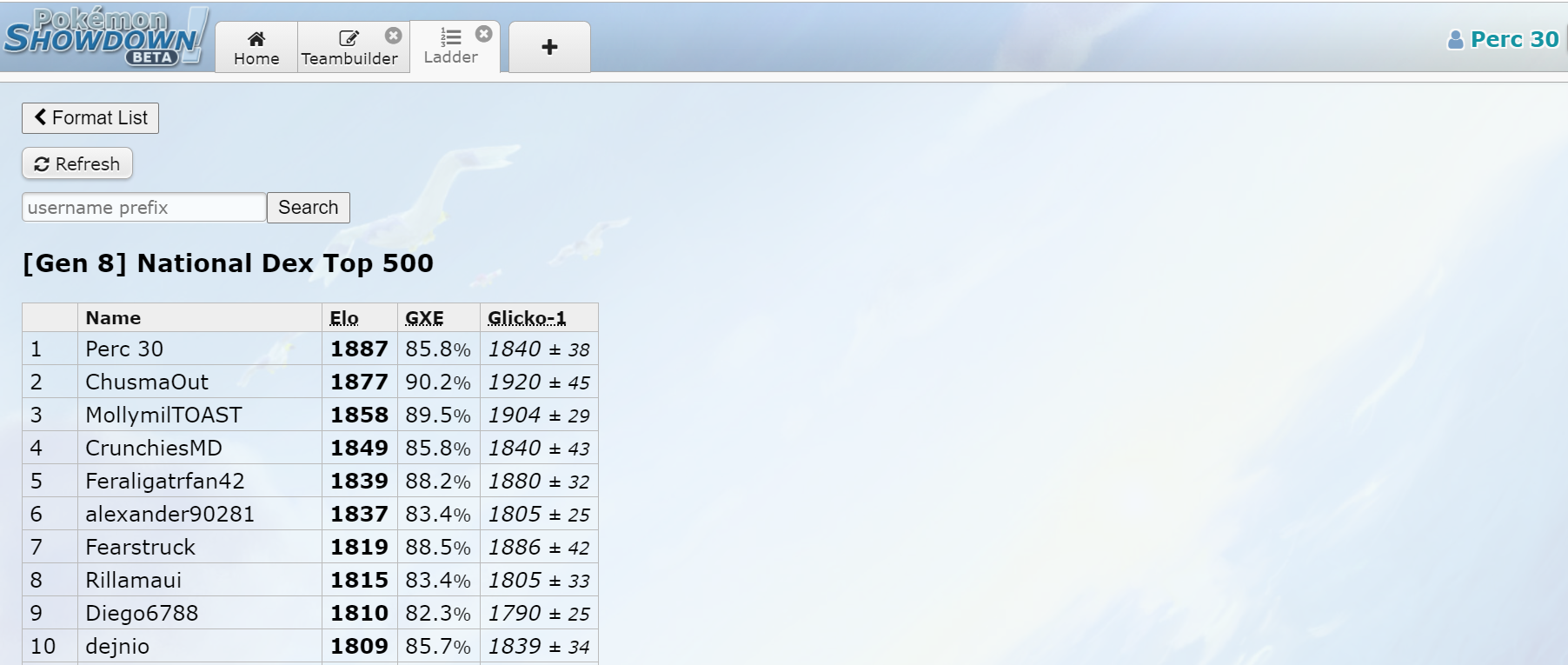The width and height of the screenshot is (1568, 665).
Task: Click the Glicko-1 value 1886 ± 42
Action: point(539,548)
